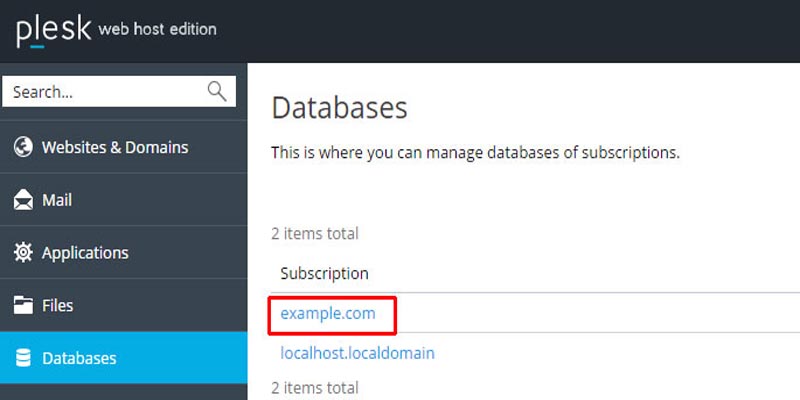Open the localhost.localdomain subscription link
The image size is (800, 400).
point(357,353)
